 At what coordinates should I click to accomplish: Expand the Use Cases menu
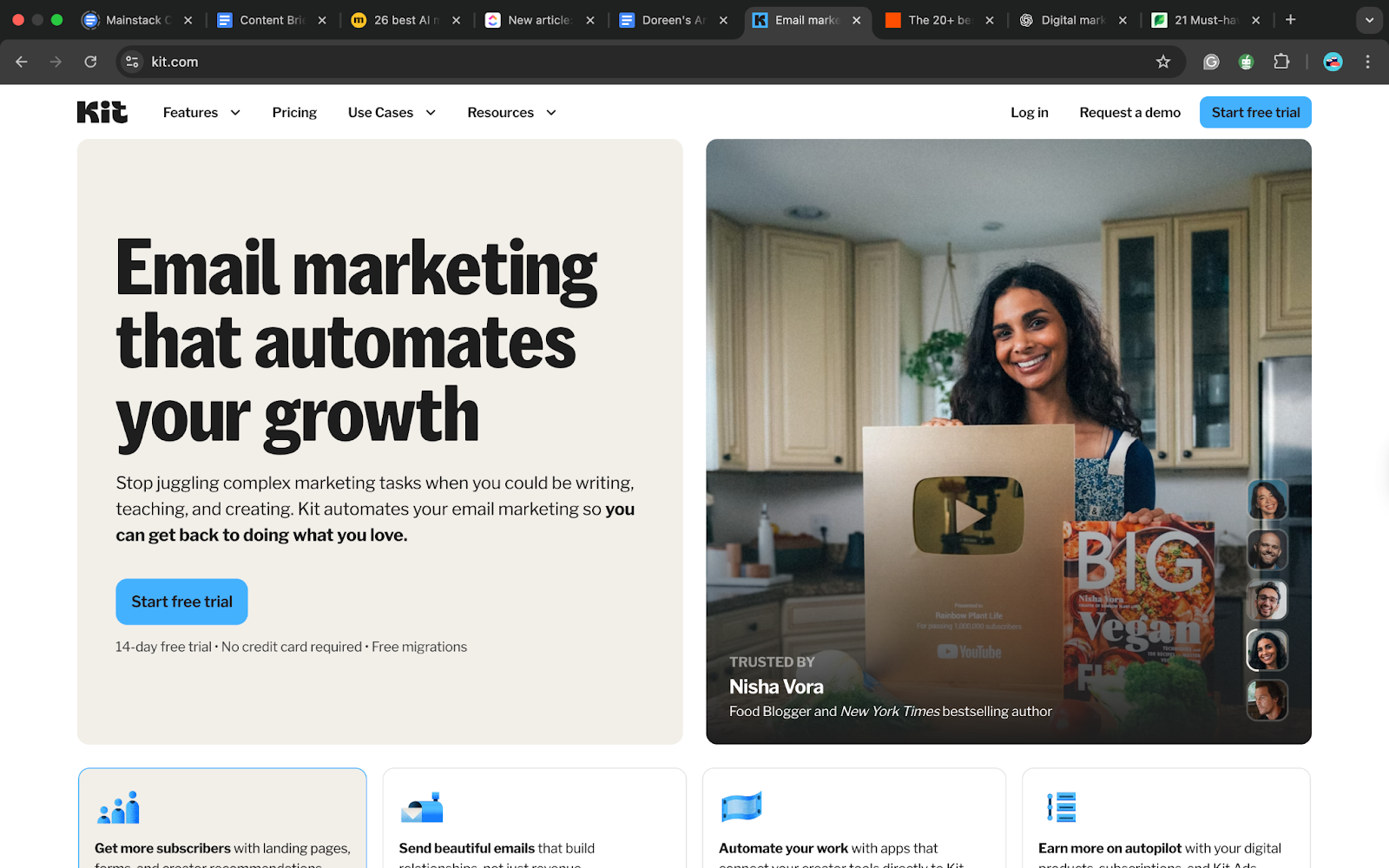pos(392,112)
